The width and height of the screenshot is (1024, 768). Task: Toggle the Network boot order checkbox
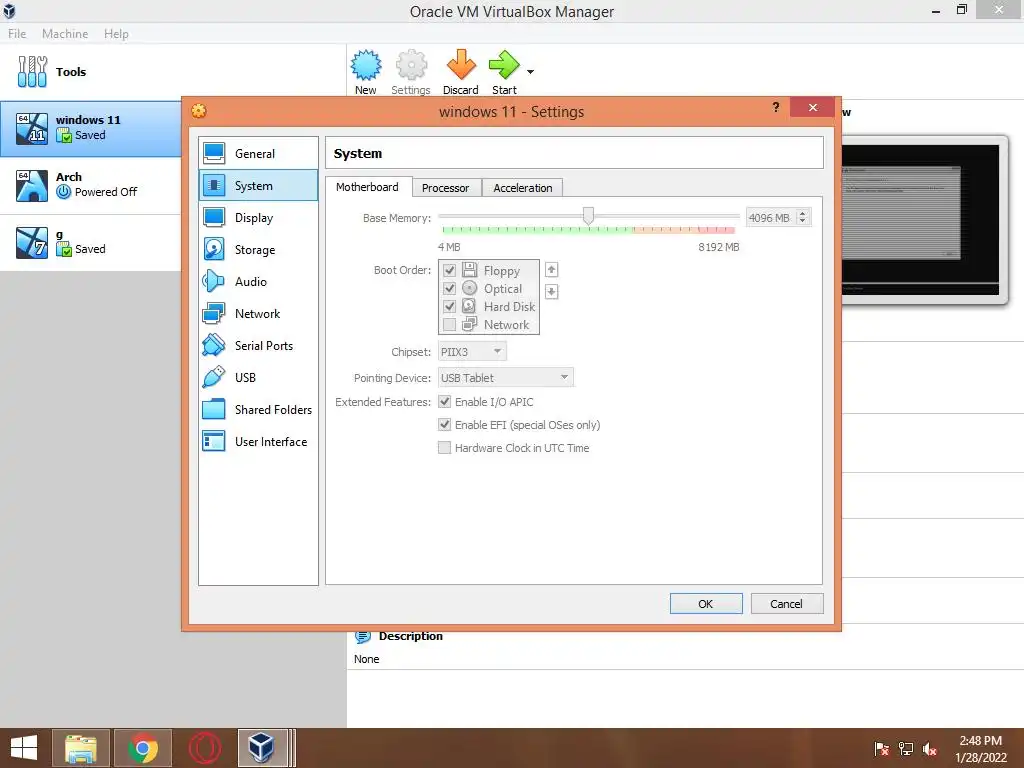pyautogui.click(x=449, y=325)
